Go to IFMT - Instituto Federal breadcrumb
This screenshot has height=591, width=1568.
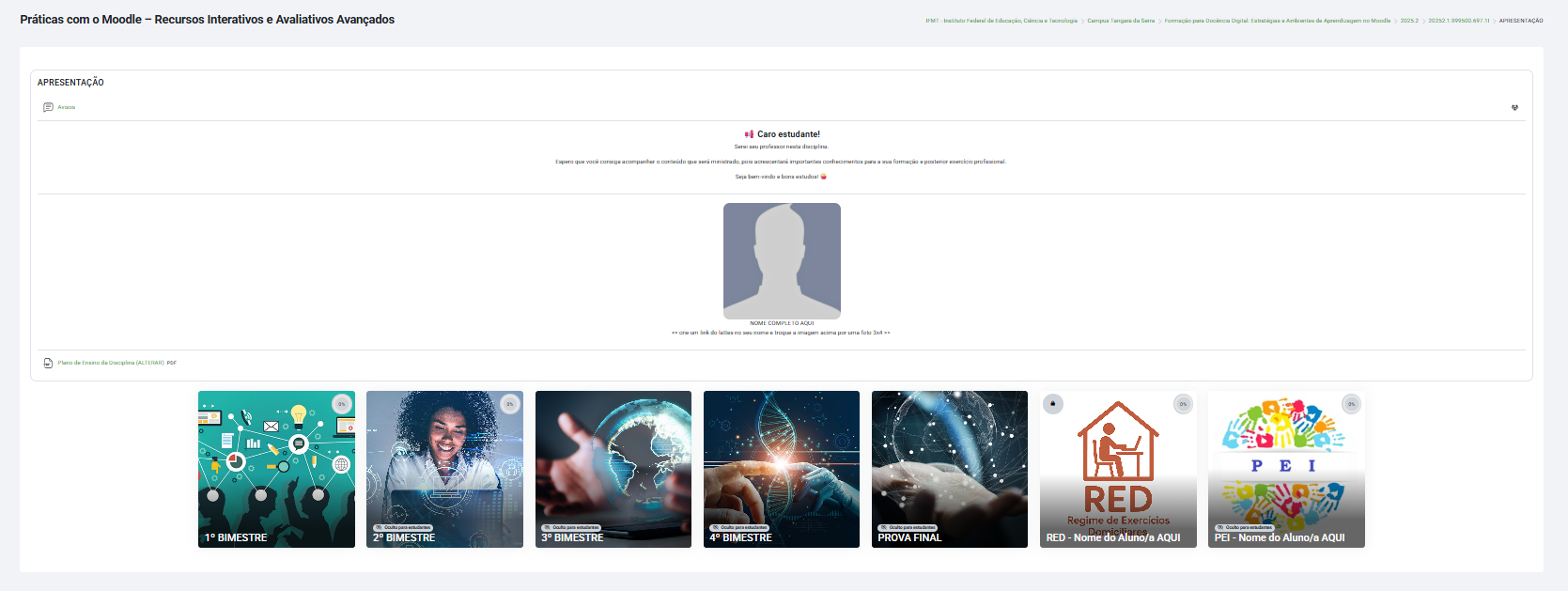click(x=1001, y=21)
